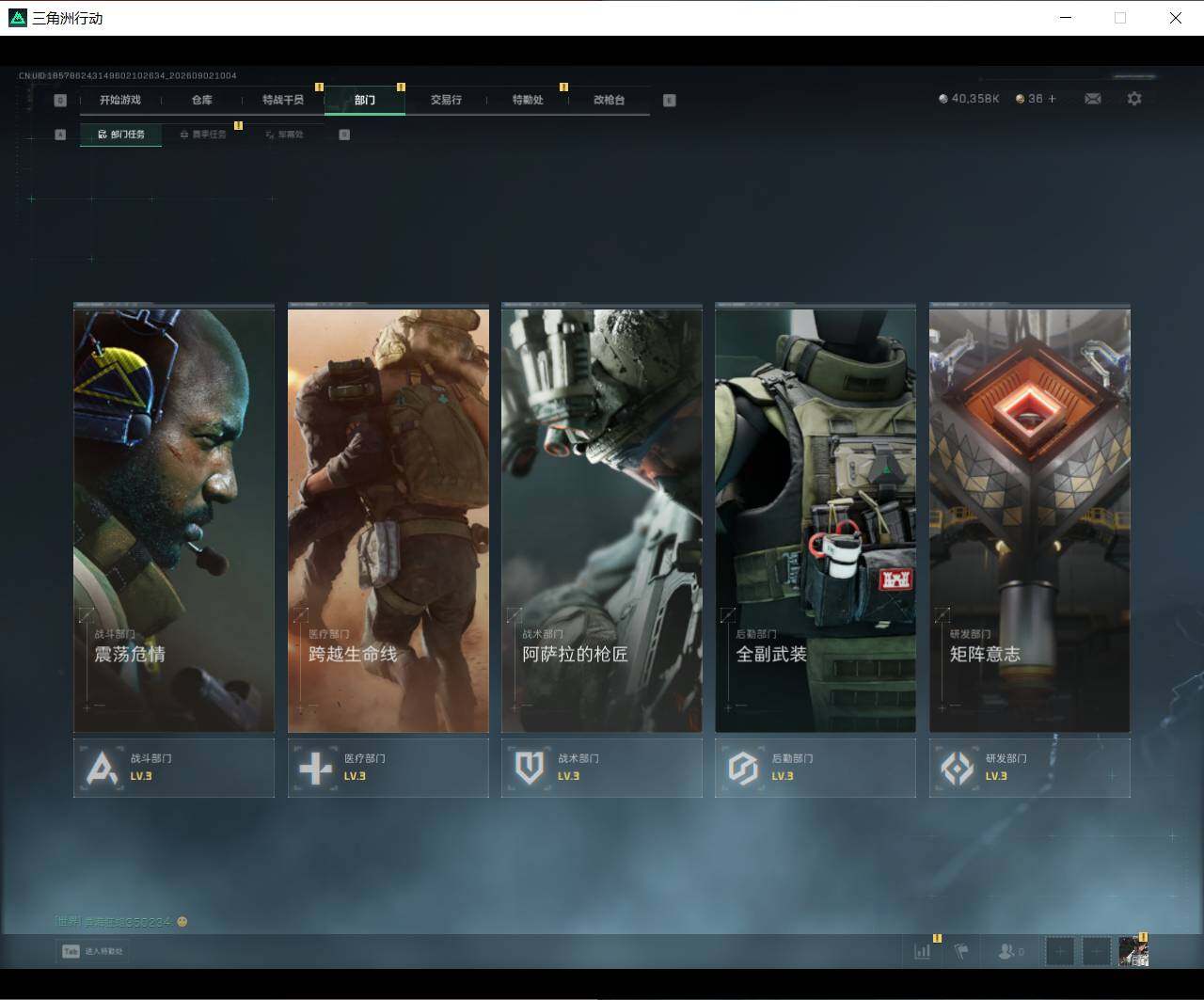
Task: Switch to the 特战干员 tab
Action: pos(283,100)
